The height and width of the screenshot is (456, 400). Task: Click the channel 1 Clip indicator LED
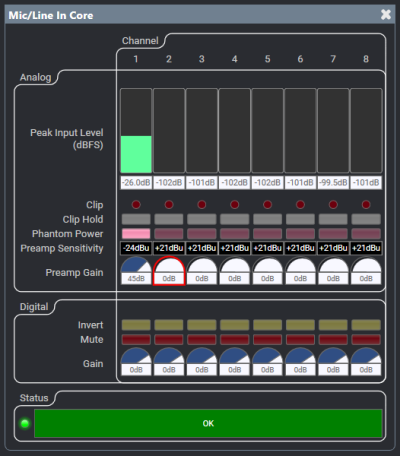[x=136, y=204]
